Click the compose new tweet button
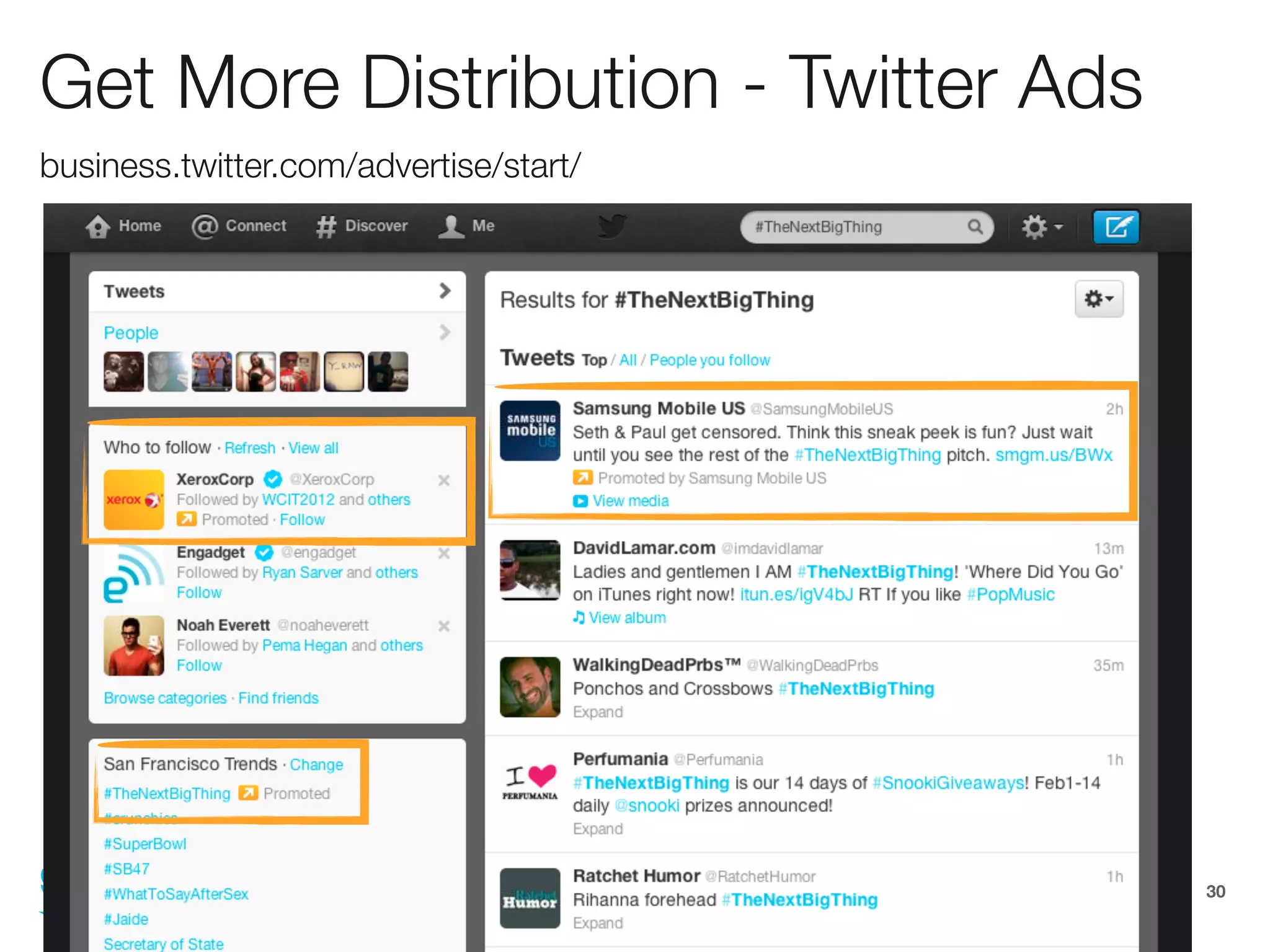 [x=1116, y=227]
